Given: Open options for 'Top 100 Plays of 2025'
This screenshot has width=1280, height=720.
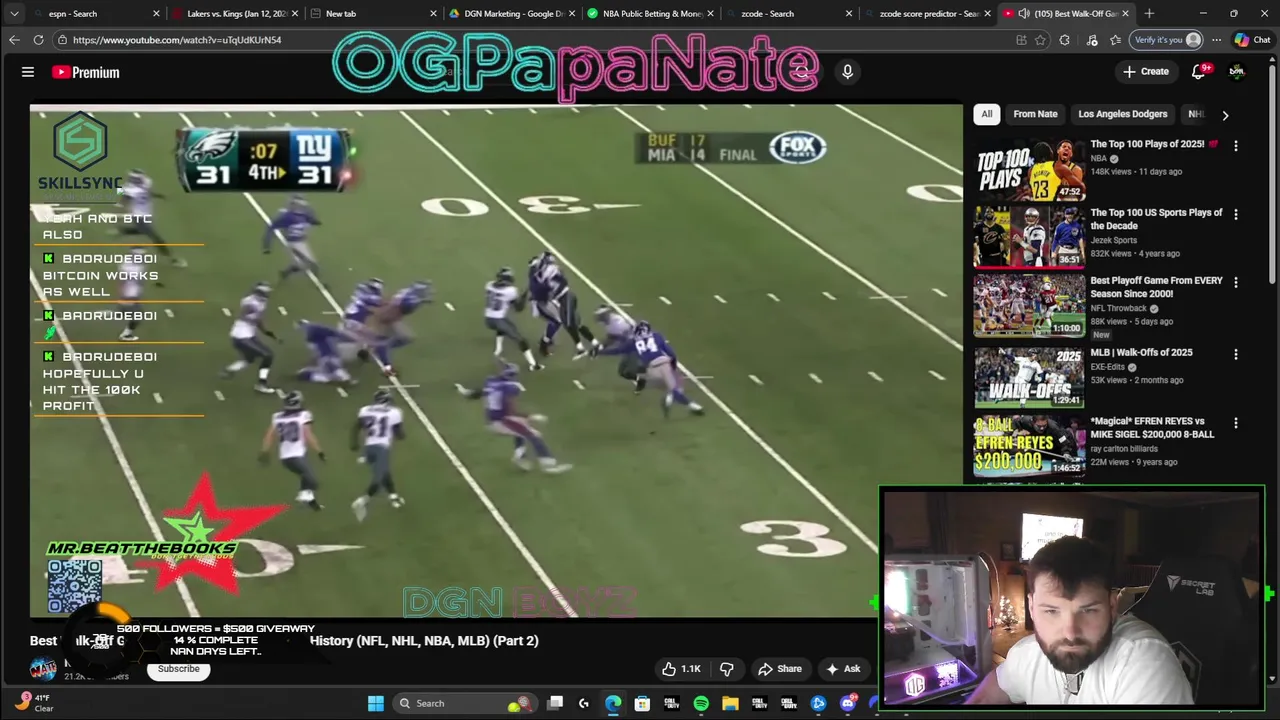Looking at the screenshot, I should pos(1235,146).
